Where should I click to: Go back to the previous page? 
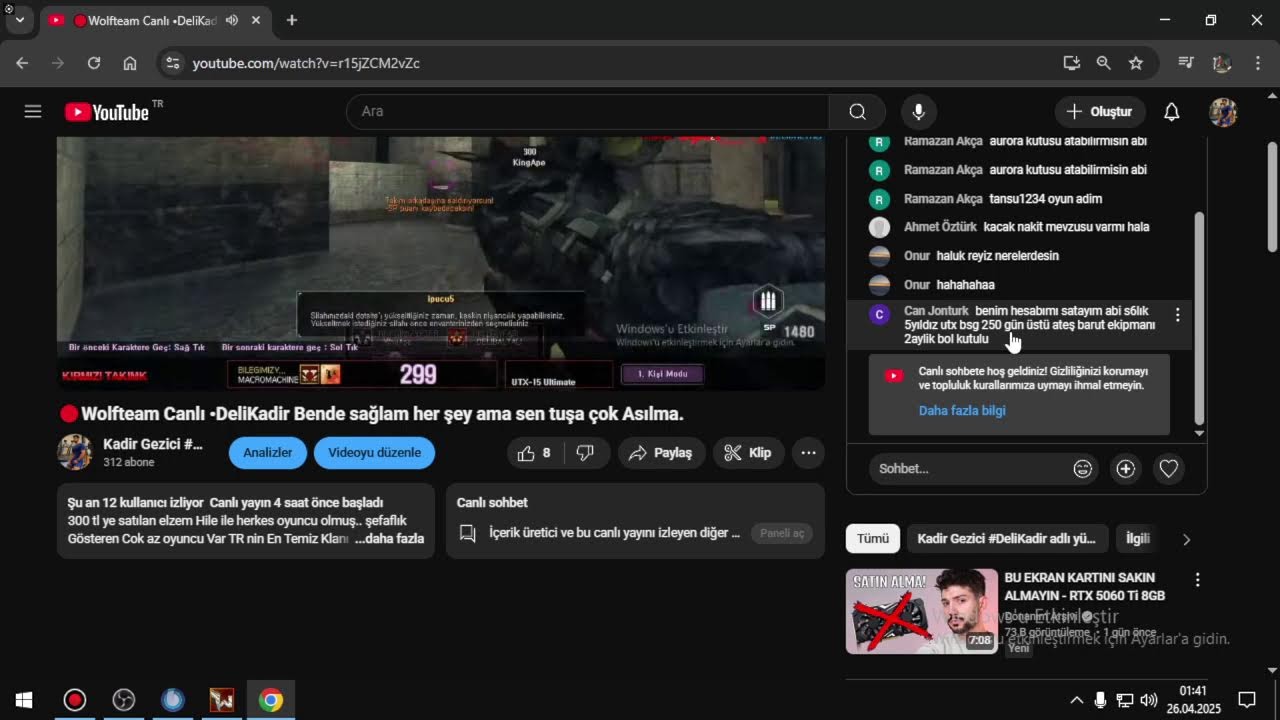(x=22, y=63)
